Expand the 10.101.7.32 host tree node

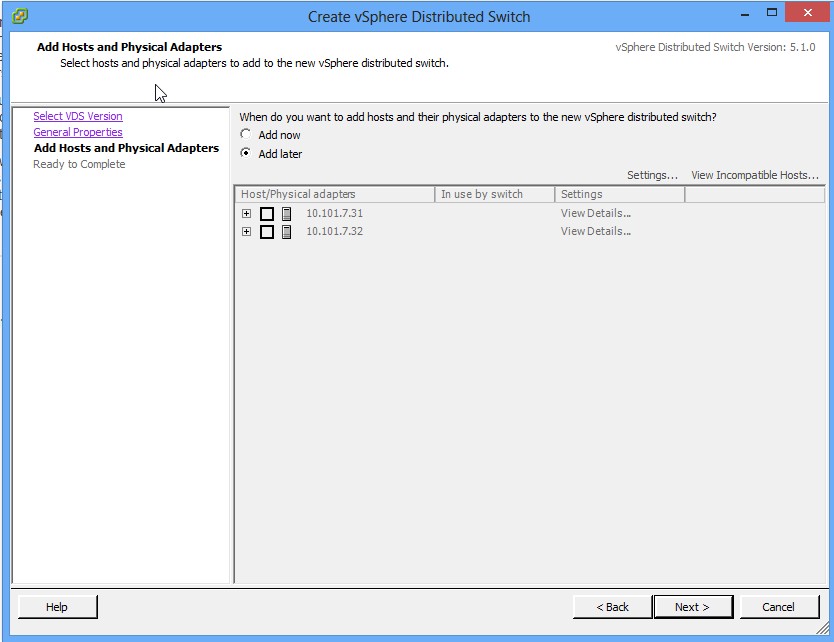pyautogui.click(x=247, y=232)
